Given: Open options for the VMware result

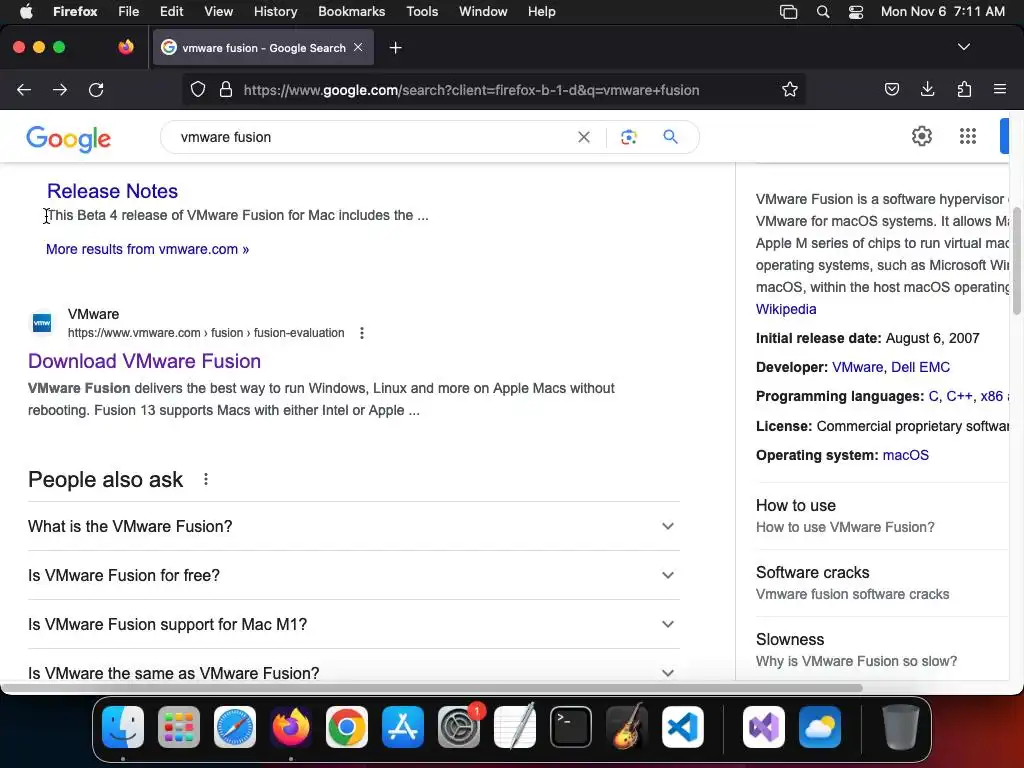Looking at the screenshot, I should 362,333.
